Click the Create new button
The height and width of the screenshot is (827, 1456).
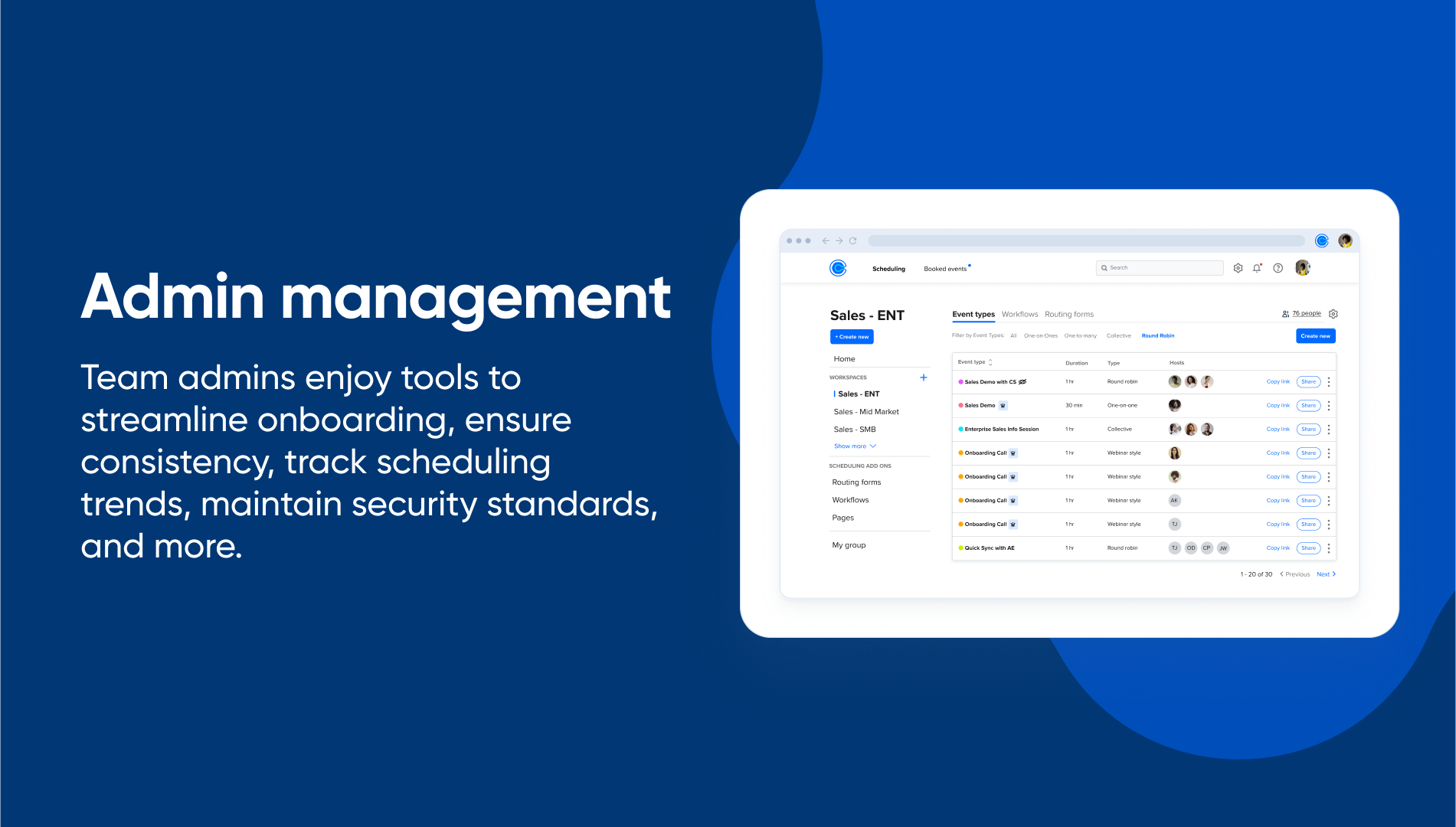[x=1315, y=335]
